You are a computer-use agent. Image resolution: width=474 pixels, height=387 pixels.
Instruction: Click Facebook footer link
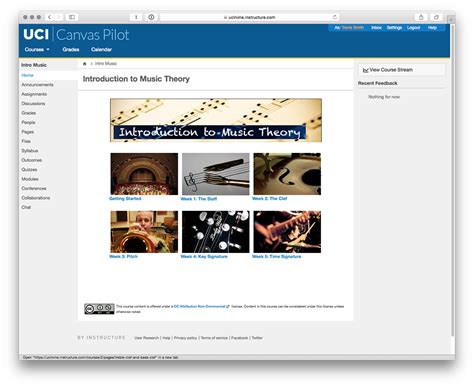[239, 338]
